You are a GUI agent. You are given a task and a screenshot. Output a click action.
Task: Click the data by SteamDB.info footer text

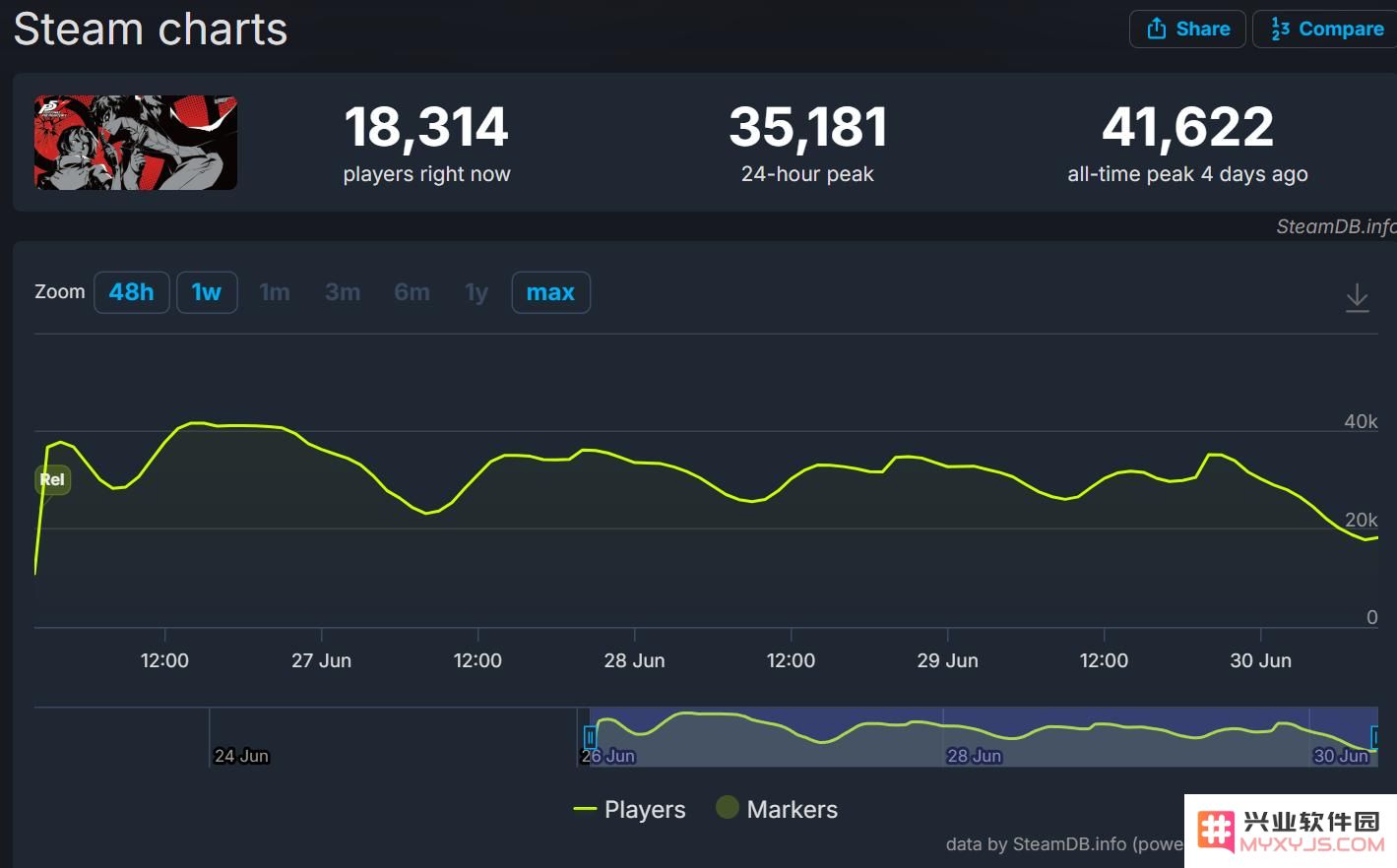(x=1064, y=844)
